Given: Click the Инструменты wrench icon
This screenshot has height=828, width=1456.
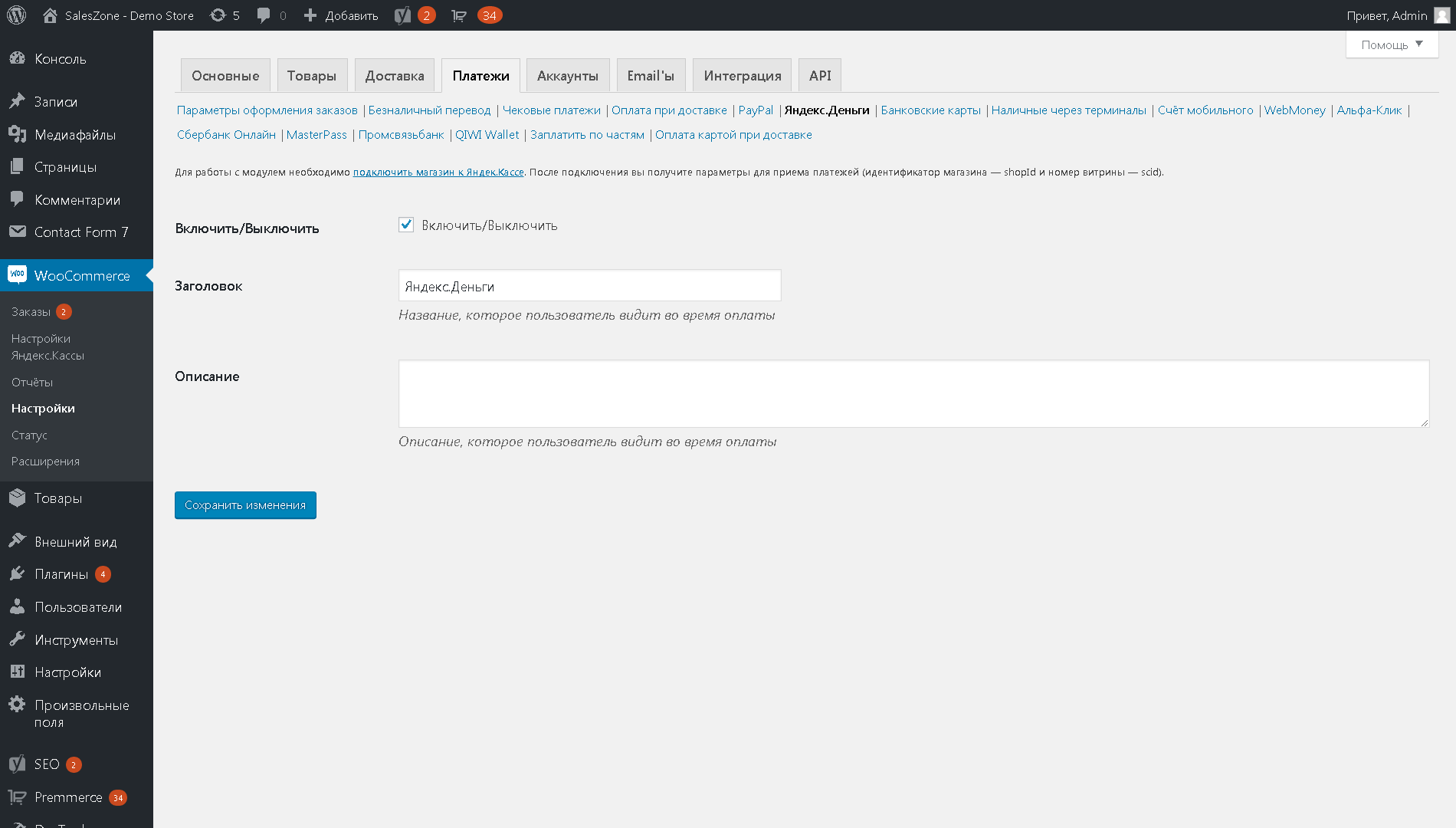Looking at the screenshot, I should (18, 639).
